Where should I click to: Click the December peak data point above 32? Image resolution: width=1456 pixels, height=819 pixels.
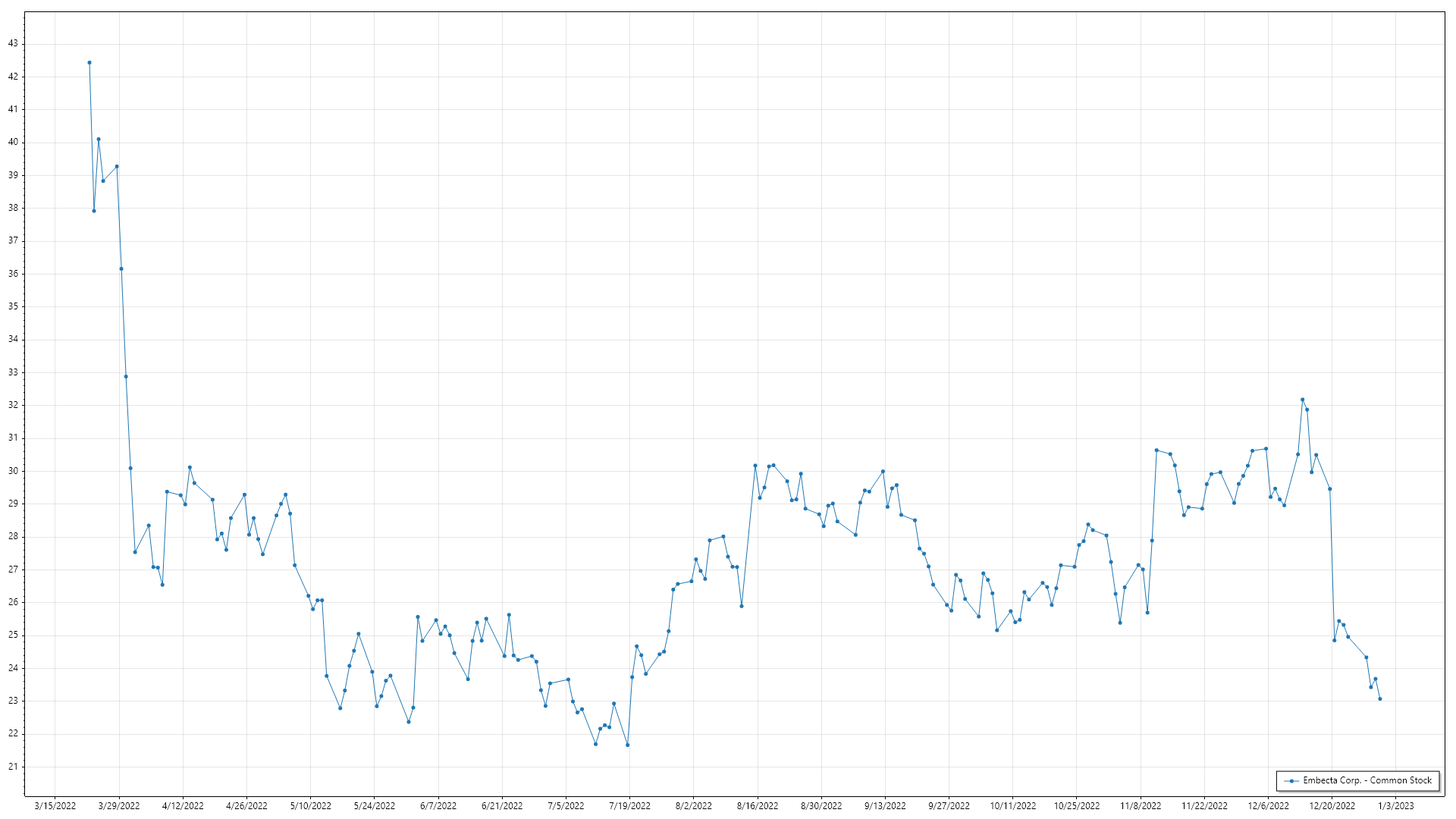tap(1302, 400)
